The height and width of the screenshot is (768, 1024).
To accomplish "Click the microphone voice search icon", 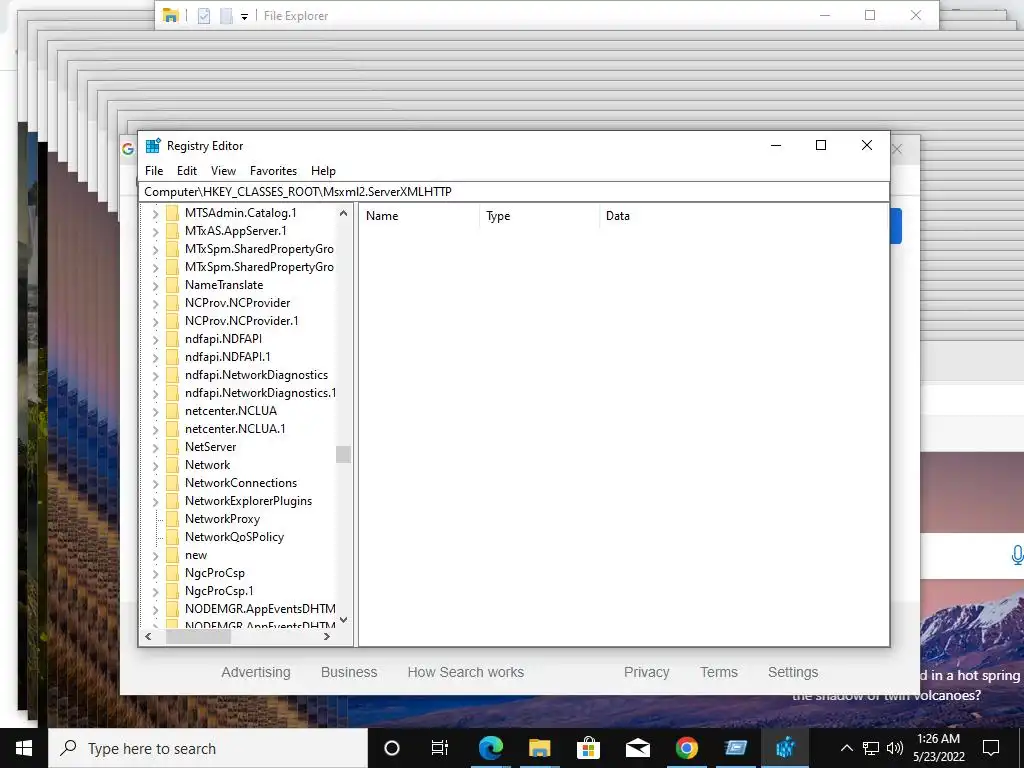I will tap(1017, 555).
